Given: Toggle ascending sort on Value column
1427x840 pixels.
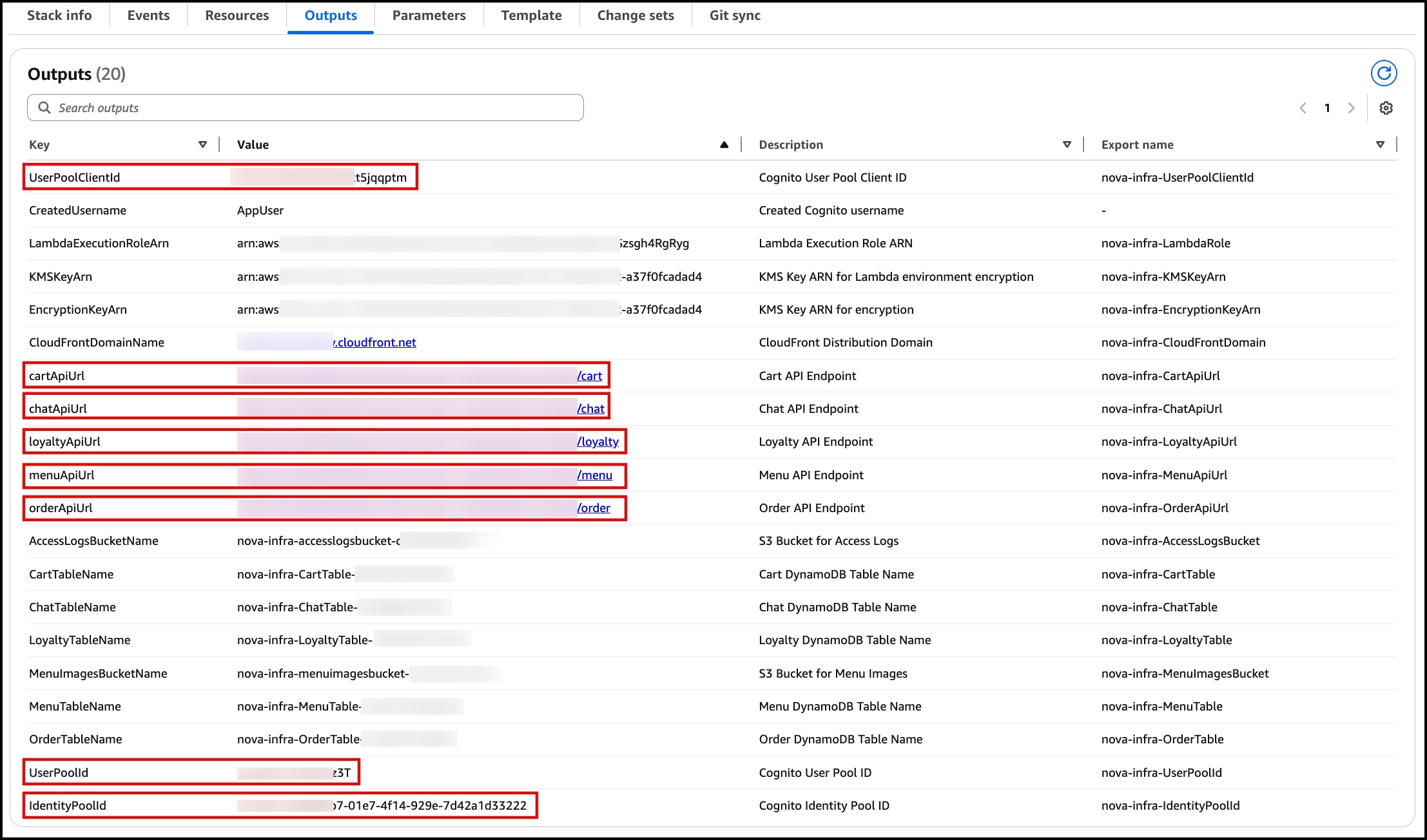Looking at the screenshot, I should [724, 145].
